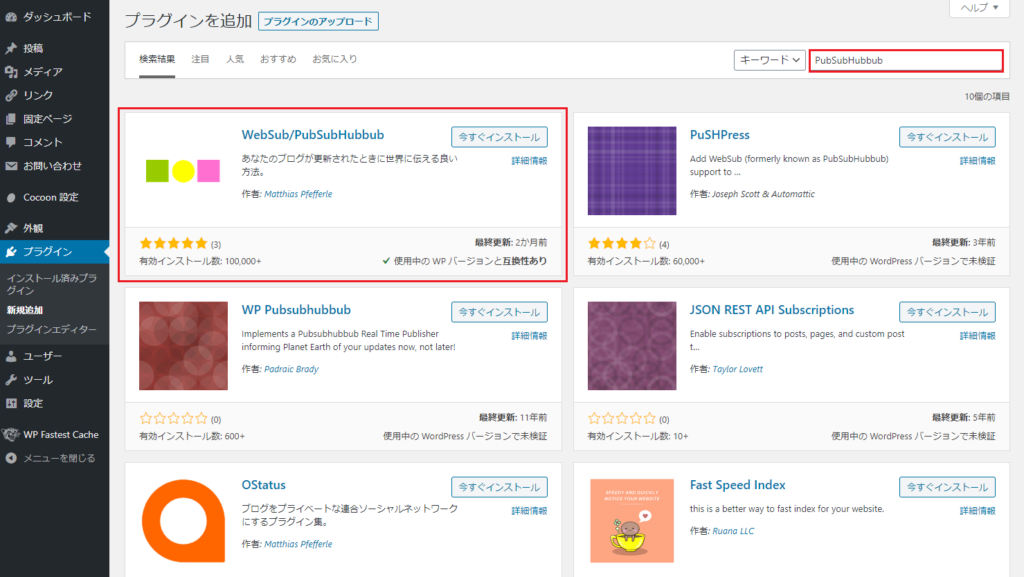The image size is (1024, 577).
Task: Click the purple PuSHPress plugin thumbnail
Action: (632, 171)
